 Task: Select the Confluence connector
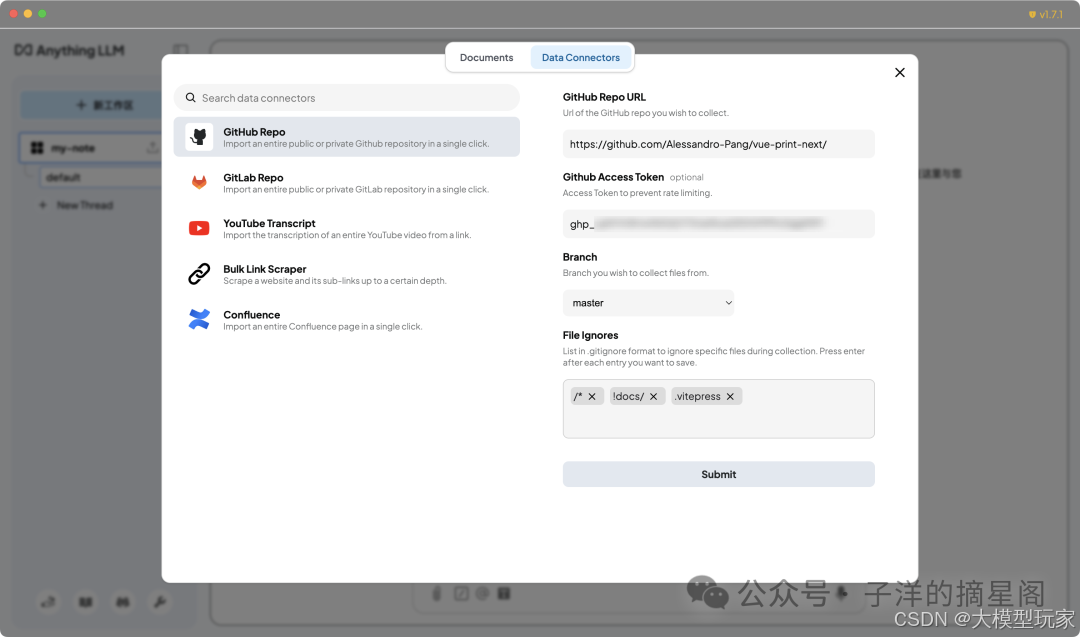pyautogui.click(x=346, y=320)
